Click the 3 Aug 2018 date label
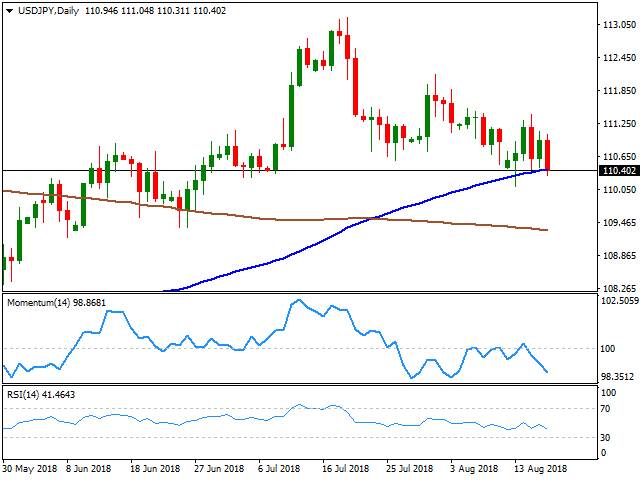Screen dimensions: 640x480 (473, 469)
